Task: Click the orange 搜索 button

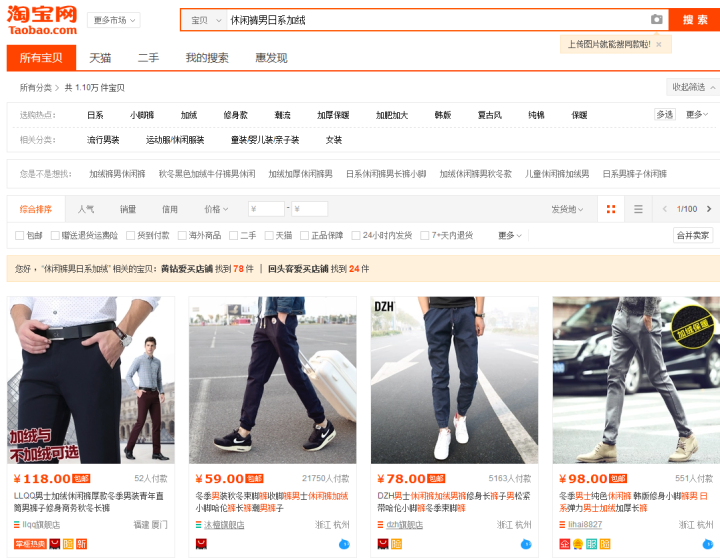Action: pos(695,20)
